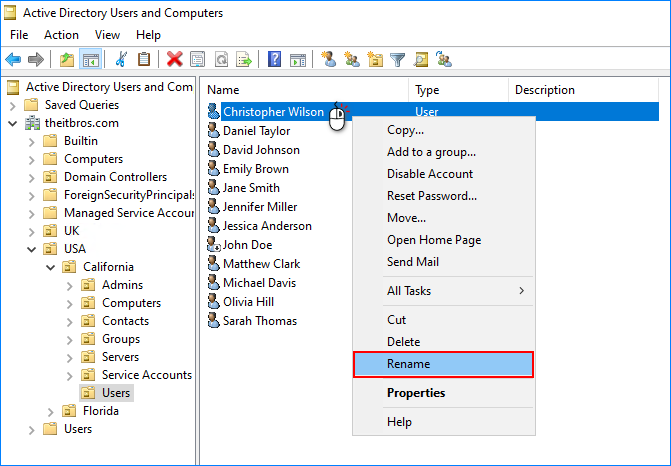Click the user icon beside Sarah Thomas
671x466 pixels.
[214, 320]
